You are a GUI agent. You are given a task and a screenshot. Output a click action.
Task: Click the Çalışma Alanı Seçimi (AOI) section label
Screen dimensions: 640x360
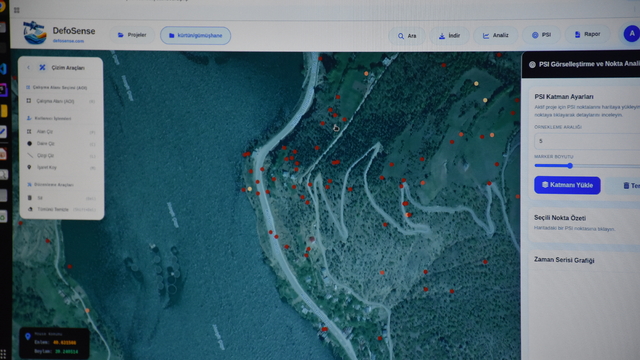click(x=60, y=87)
